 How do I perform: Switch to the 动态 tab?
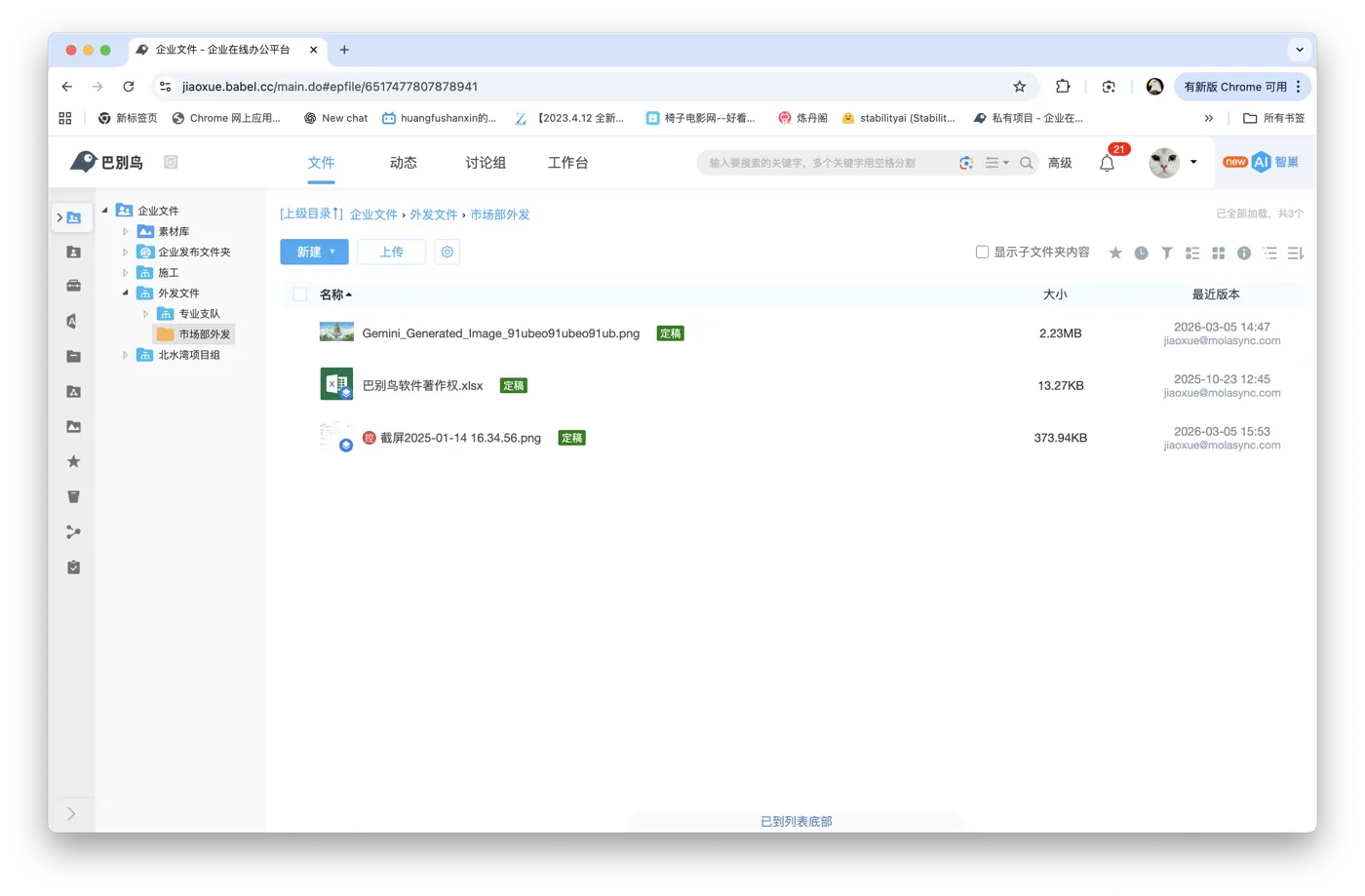click(403, 163)
